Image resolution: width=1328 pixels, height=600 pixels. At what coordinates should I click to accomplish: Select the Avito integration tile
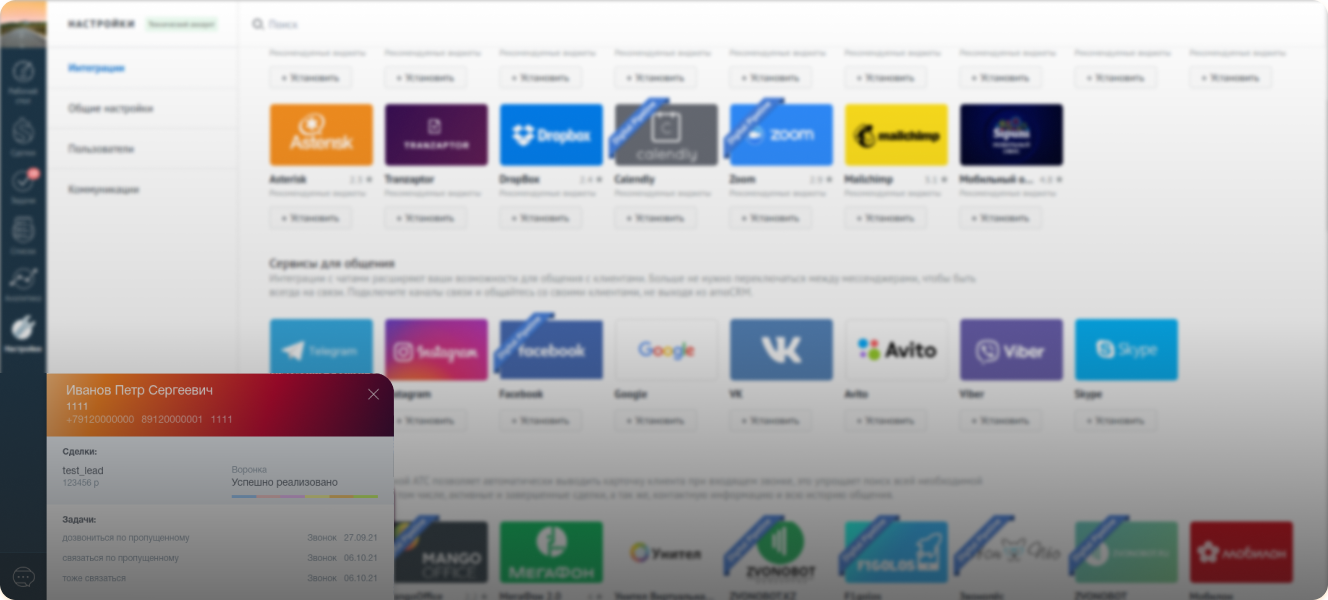point(896,350)
